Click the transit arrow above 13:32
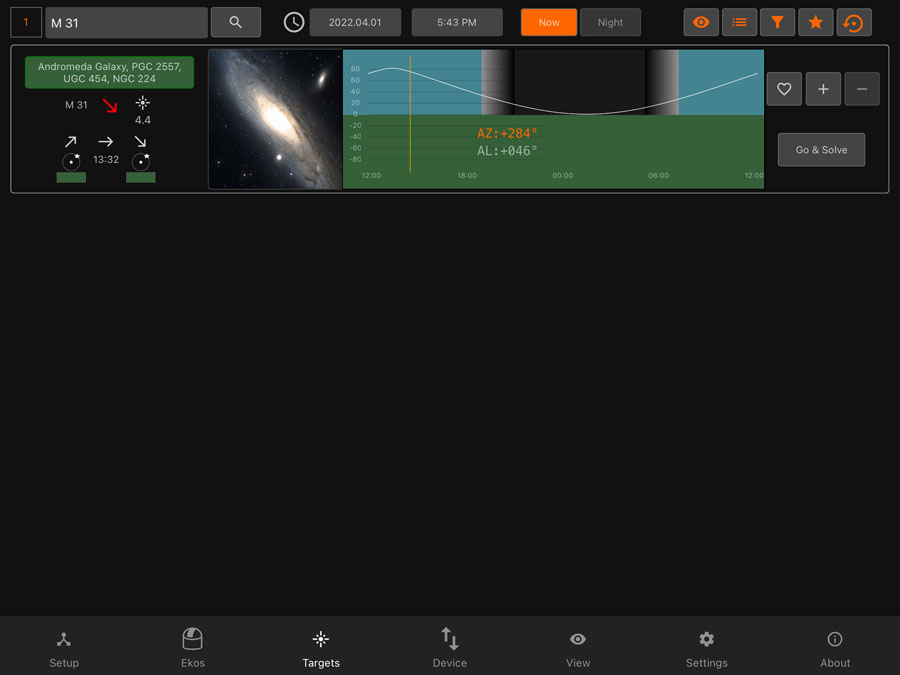The image size is (900, 675). click(x=106, y=141)
